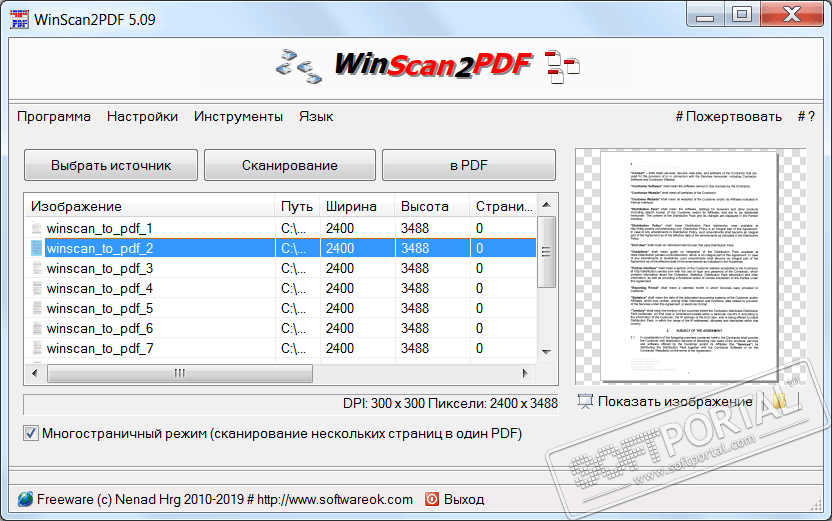
Task: Click the list's scroll down arrow
Action: (x=547, y=352)
